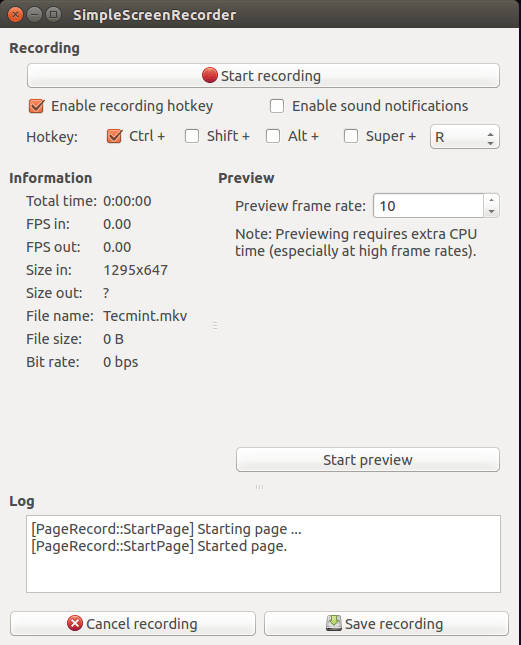521x645 pixels.
Task: Minimize the SimpleScreenRecorder window
Action: click(x=35, y=15)
